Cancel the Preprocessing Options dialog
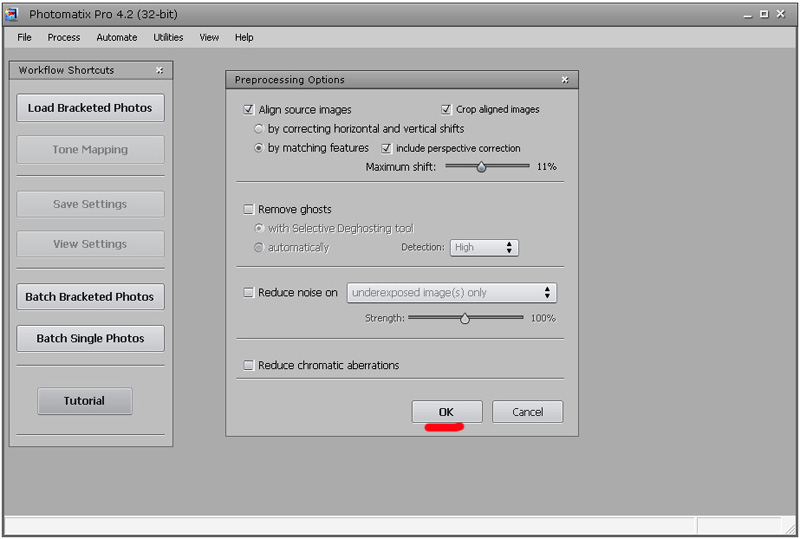The width and height of the screenshot is (800, 539). pos(528,412)
